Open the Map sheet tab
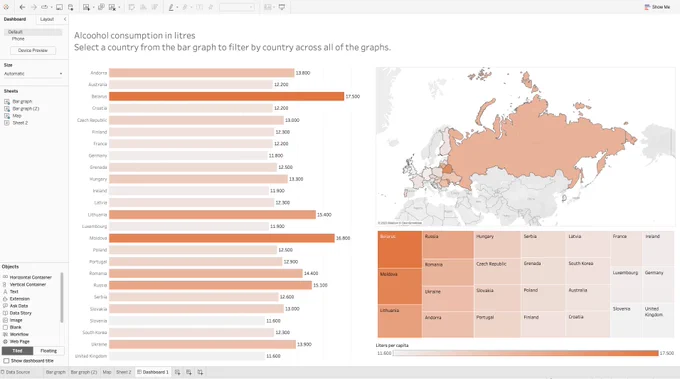Image resolution: width=680 pixels, height=379 pixels. pyautogui.click(x=107, y=372)
